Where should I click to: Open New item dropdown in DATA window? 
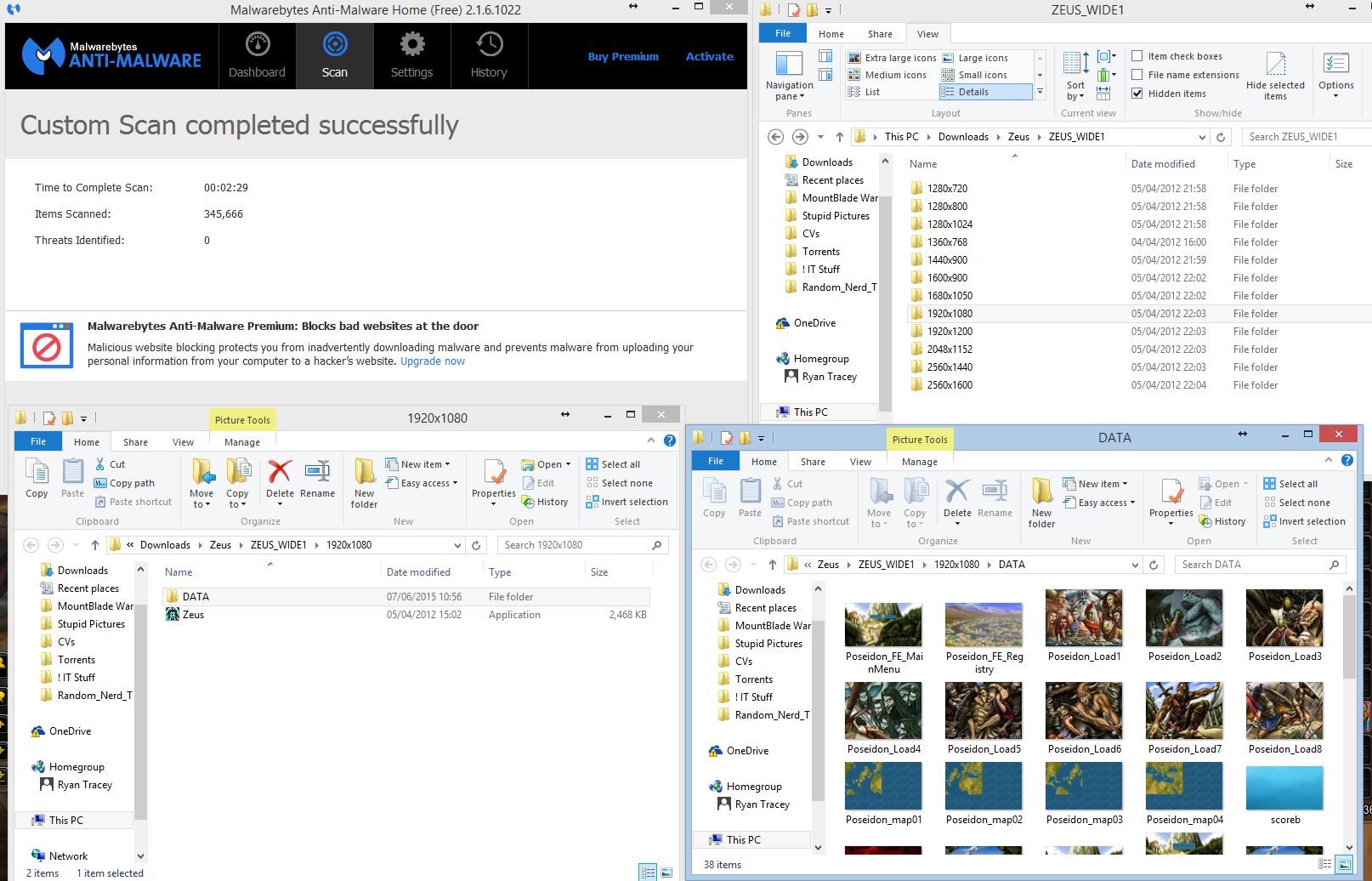(x=1095, y=484)
